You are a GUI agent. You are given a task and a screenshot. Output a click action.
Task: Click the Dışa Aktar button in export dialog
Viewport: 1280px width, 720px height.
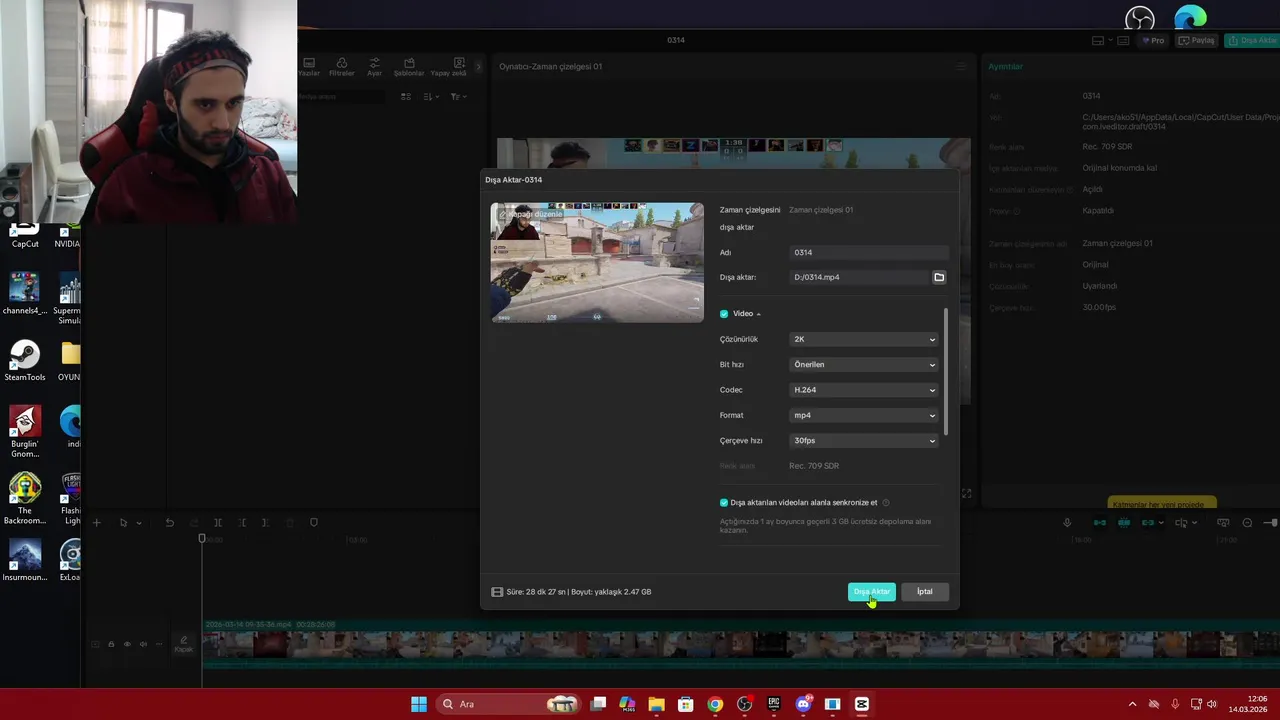[872, 592]
